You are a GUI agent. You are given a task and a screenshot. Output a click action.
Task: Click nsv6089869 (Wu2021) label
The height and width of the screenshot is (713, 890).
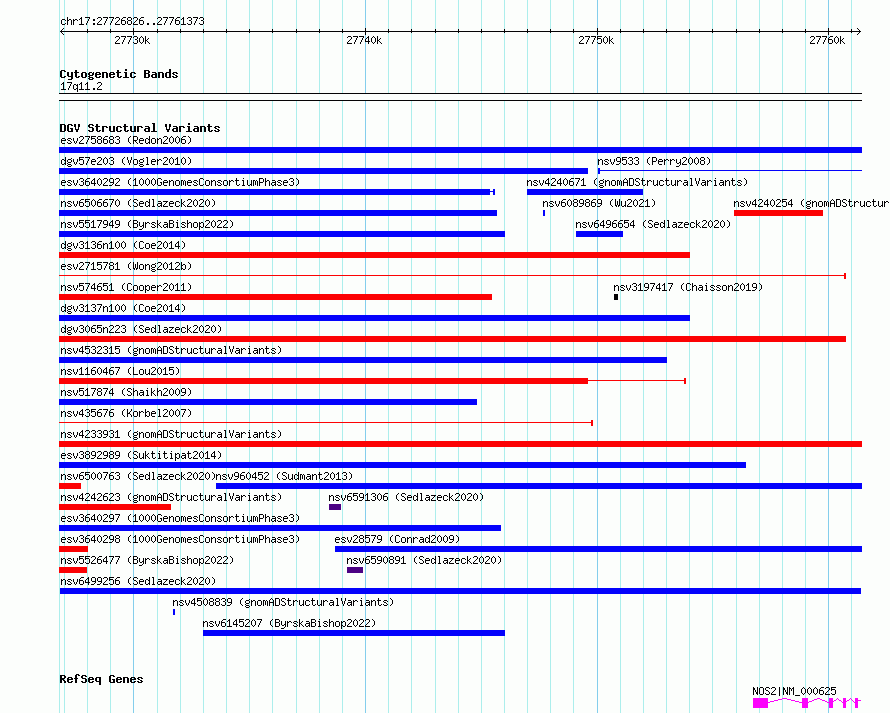click(x=599, y=203)
